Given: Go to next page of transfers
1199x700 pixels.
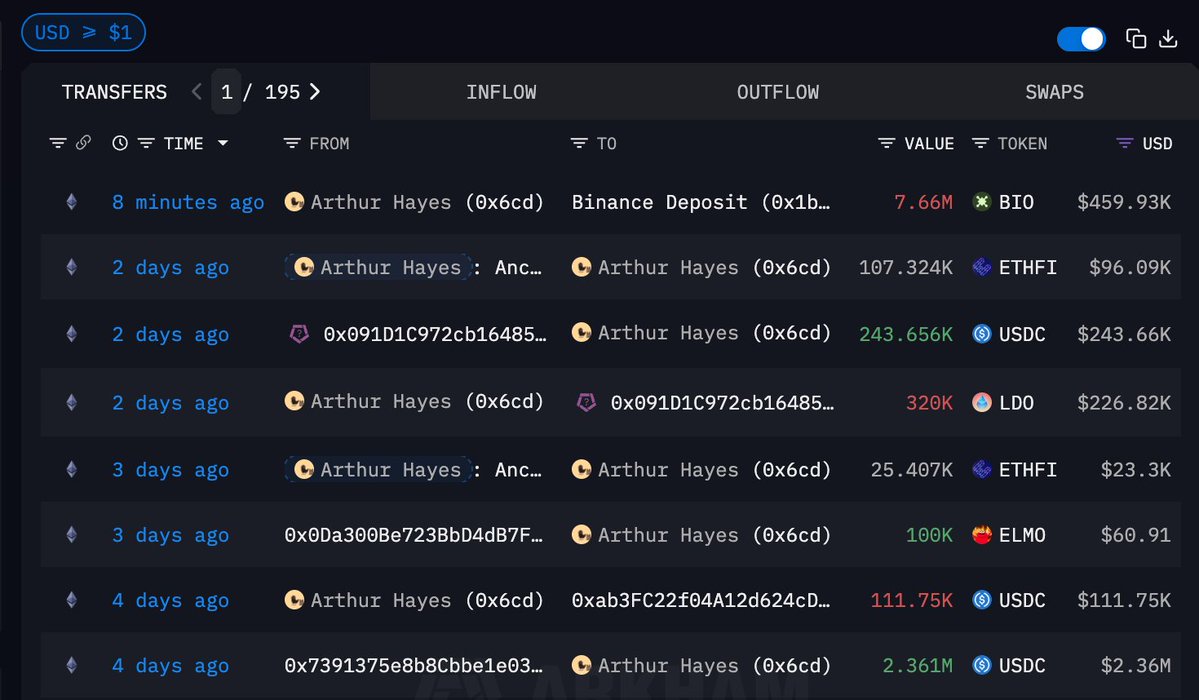Looking at the screenshot, I should pyautogui.click(x=314, y=92).
